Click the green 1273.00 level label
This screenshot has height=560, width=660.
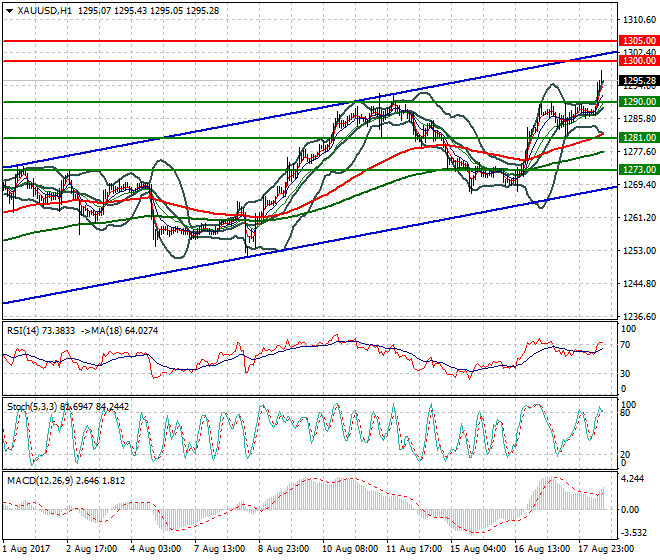[639, 170]
